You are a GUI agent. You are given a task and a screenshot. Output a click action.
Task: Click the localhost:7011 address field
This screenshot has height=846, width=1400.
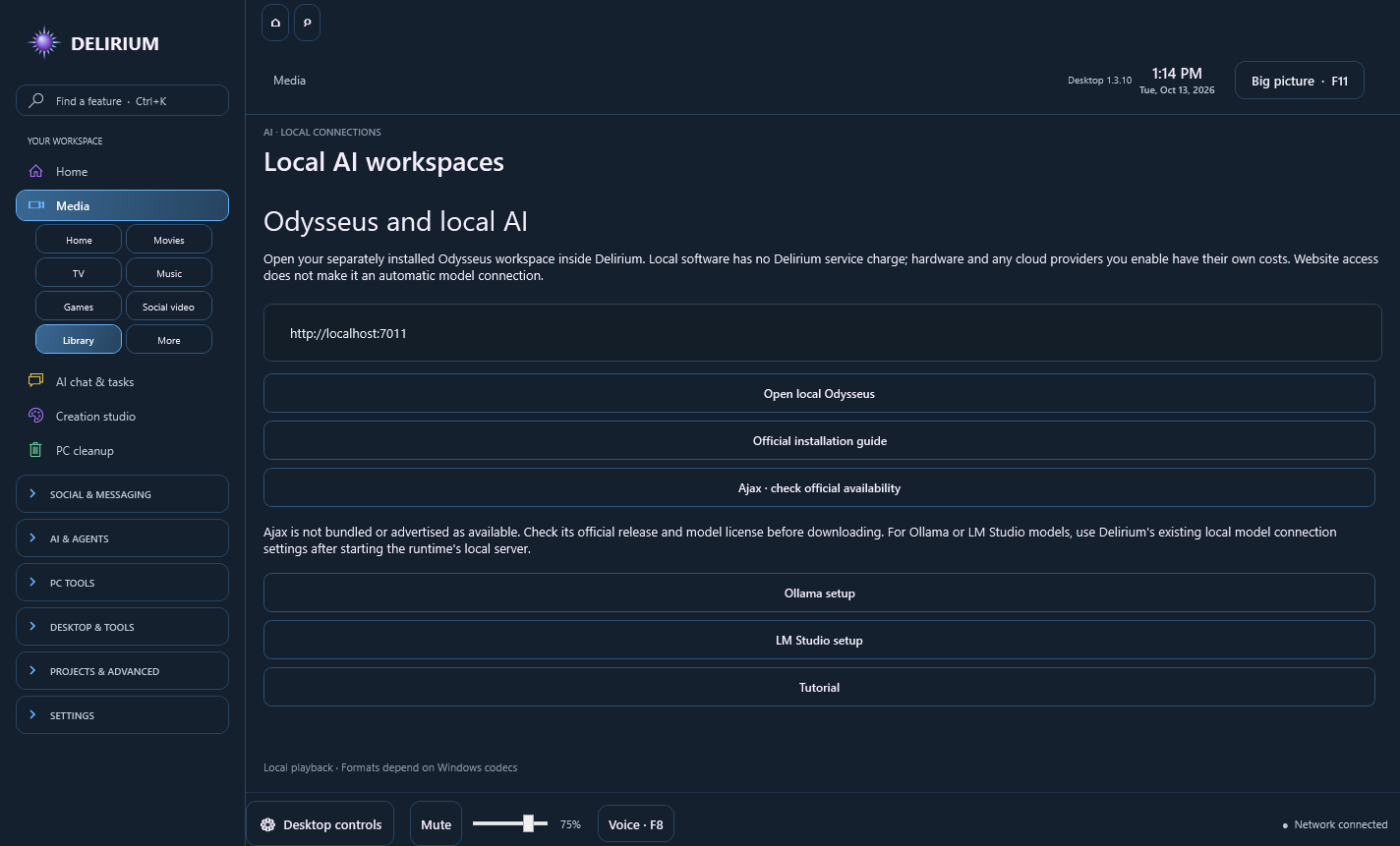(x=822, y=333)
